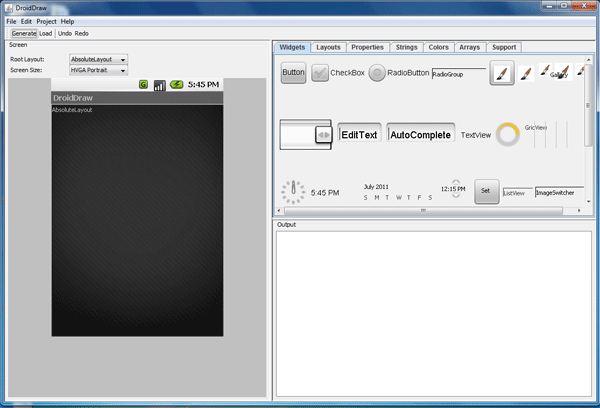600x408 pixels.
Task: Switch to the Arrays tab
Action: 470,47
